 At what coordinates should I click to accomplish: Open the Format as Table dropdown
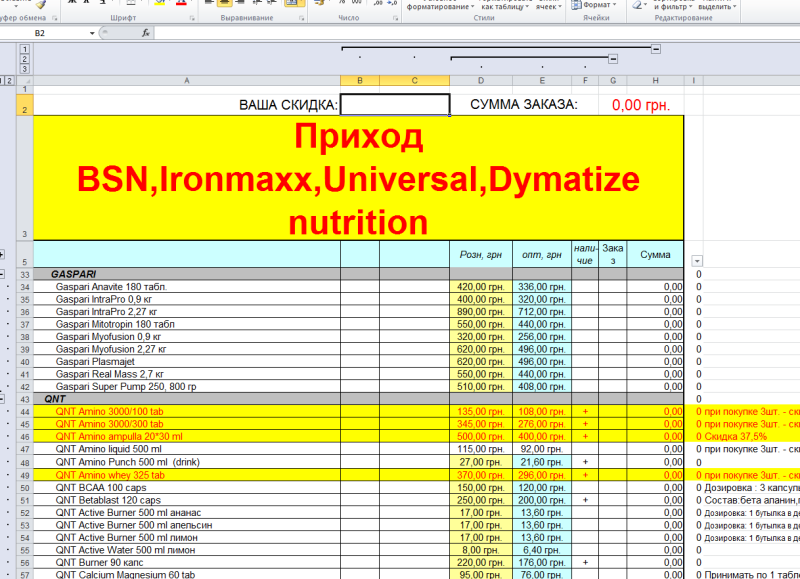[505, 5]
